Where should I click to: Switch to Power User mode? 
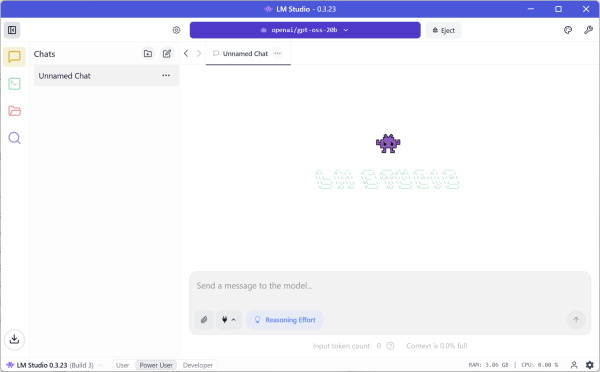pos(156,365)
